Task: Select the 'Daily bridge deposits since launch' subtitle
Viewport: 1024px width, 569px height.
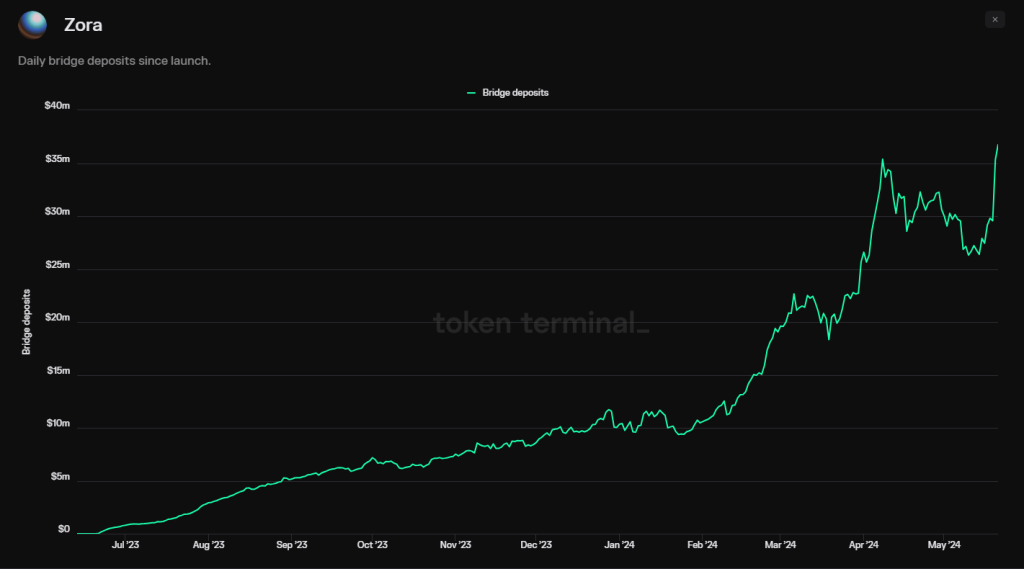Action: tap(114, 62)
